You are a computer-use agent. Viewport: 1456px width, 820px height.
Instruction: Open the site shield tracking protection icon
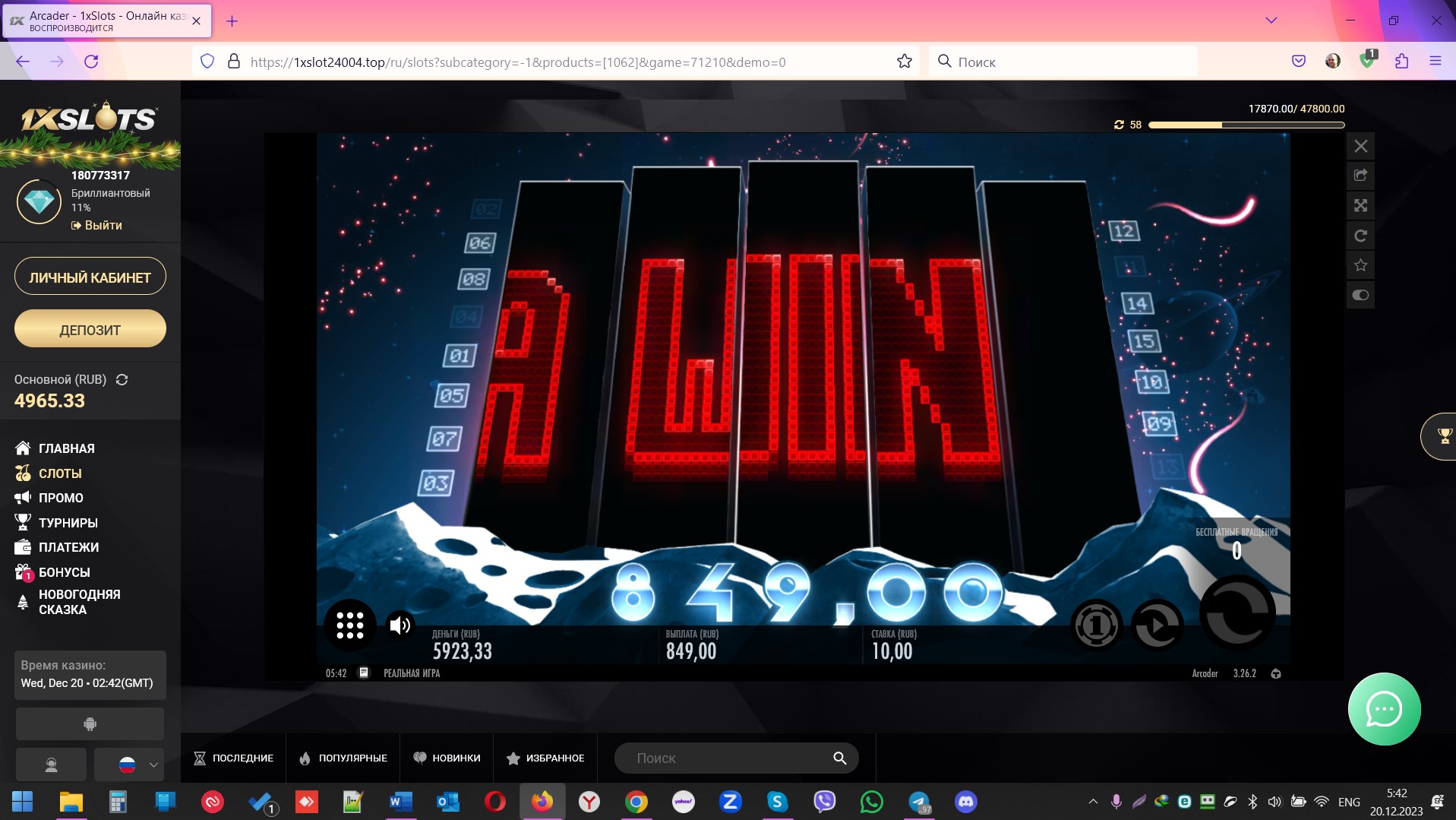click(207, 62)
